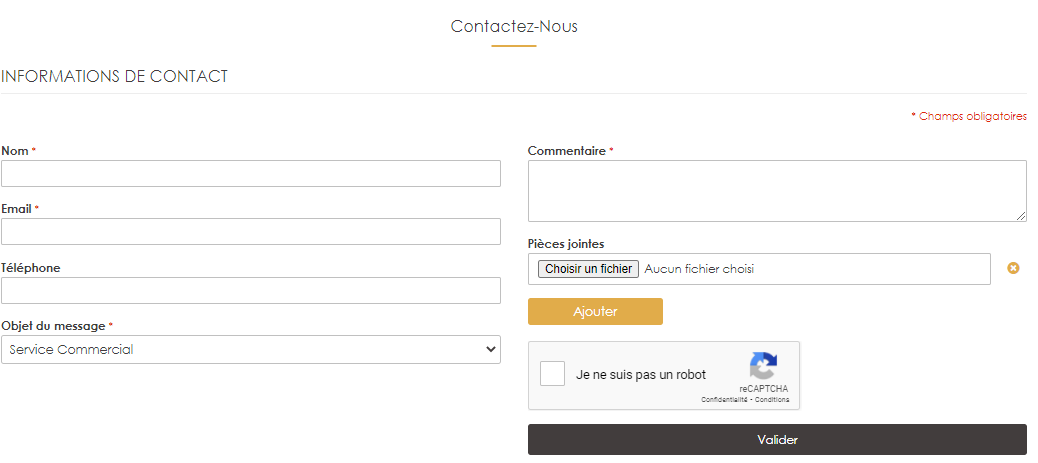Click the Pièces jointes label
Viewport: 1038px width, 463px height.
pyautogui.click(x=566, y=244)
